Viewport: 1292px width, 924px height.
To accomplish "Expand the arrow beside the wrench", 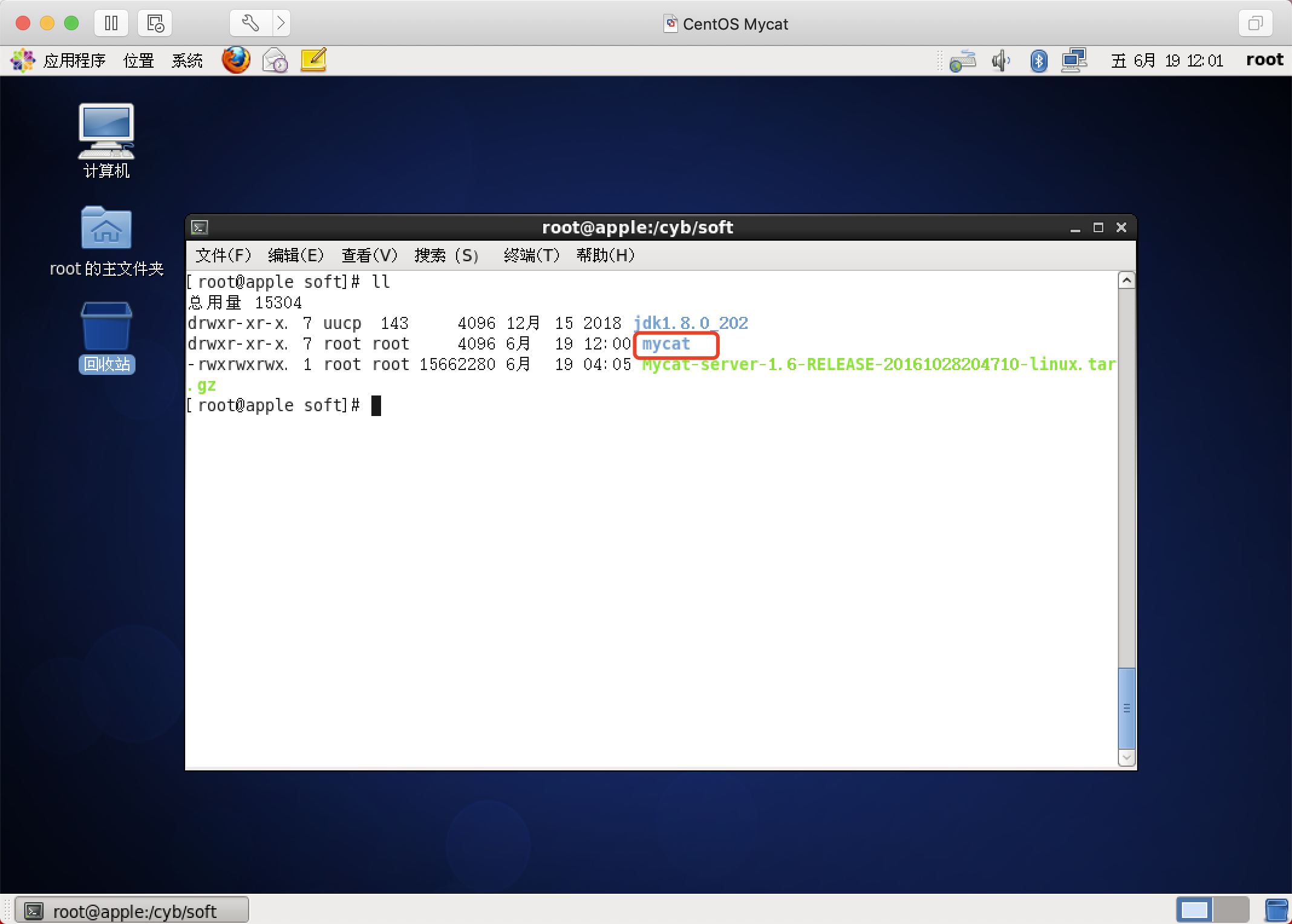I will click(281, 24).
